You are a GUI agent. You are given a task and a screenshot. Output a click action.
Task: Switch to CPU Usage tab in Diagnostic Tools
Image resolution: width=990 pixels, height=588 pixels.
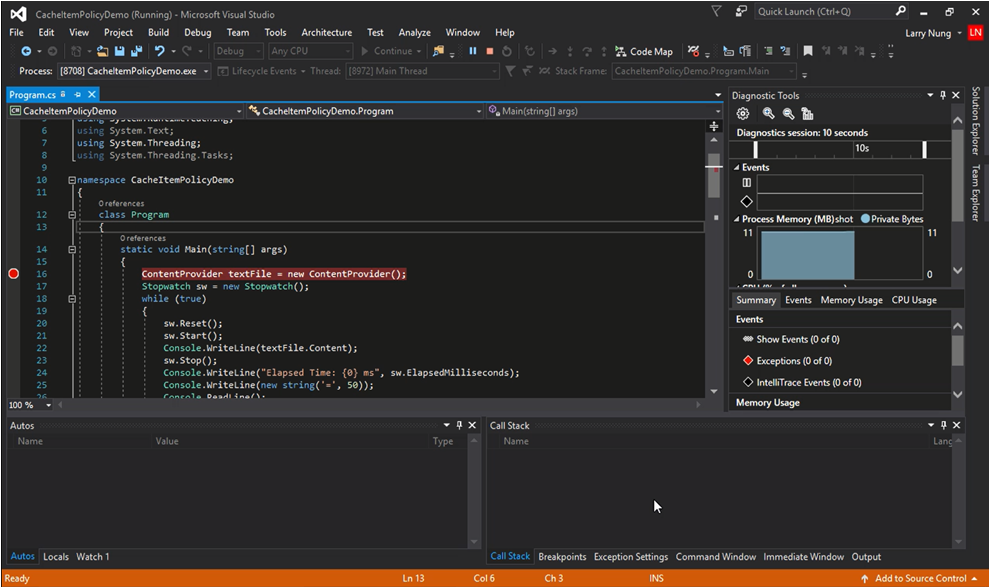click(914, 300)
